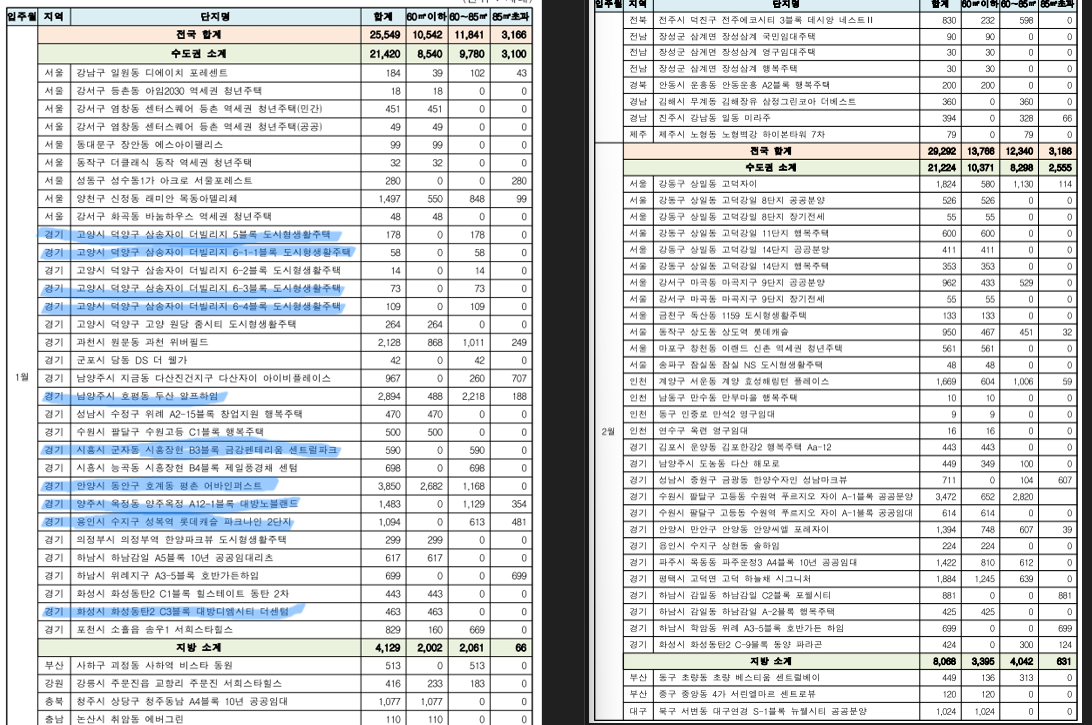Click 군포시 당동 DS 더 웰가
This screenshot has height=725, width=1092.
132,360
